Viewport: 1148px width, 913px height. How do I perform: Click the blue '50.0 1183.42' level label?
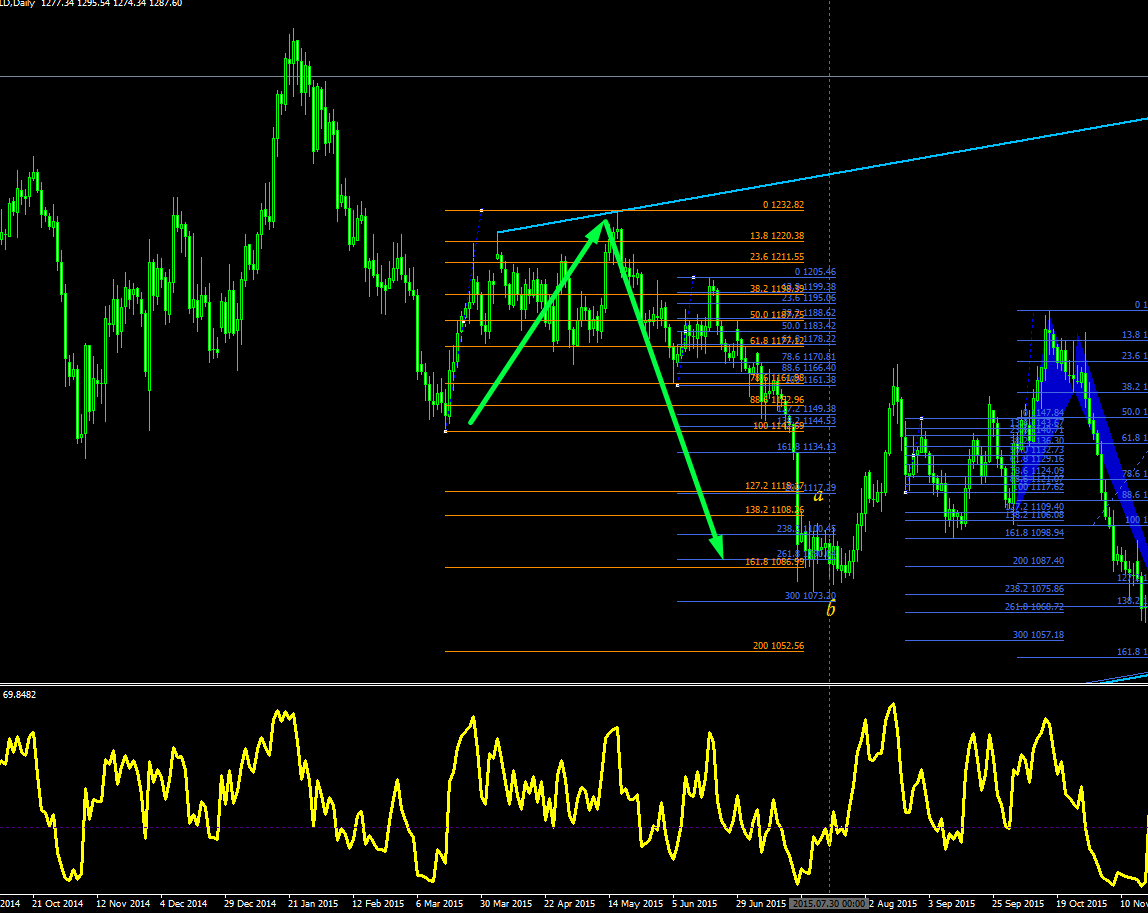pyautogui.click(x=808, y=326)
